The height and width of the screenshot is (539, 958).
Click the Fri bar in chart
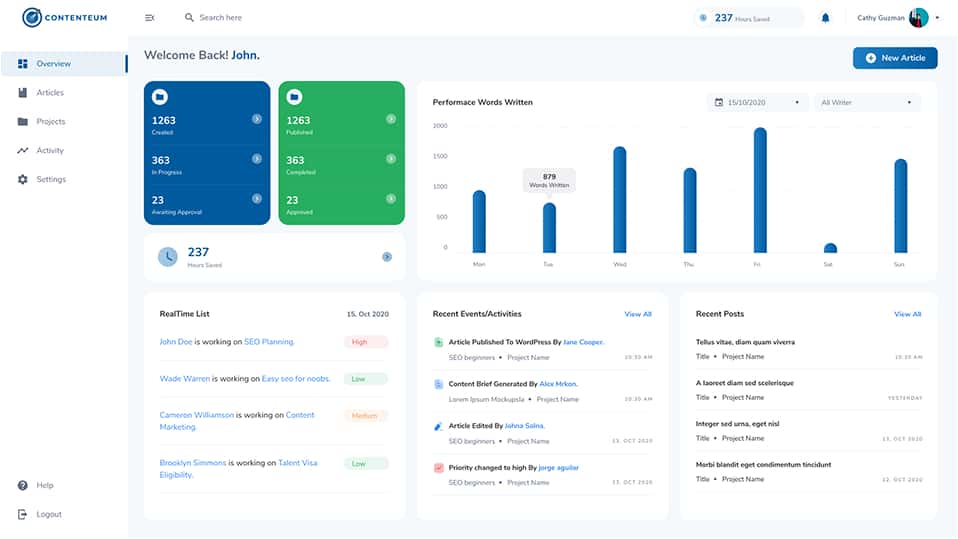point(760,190)
